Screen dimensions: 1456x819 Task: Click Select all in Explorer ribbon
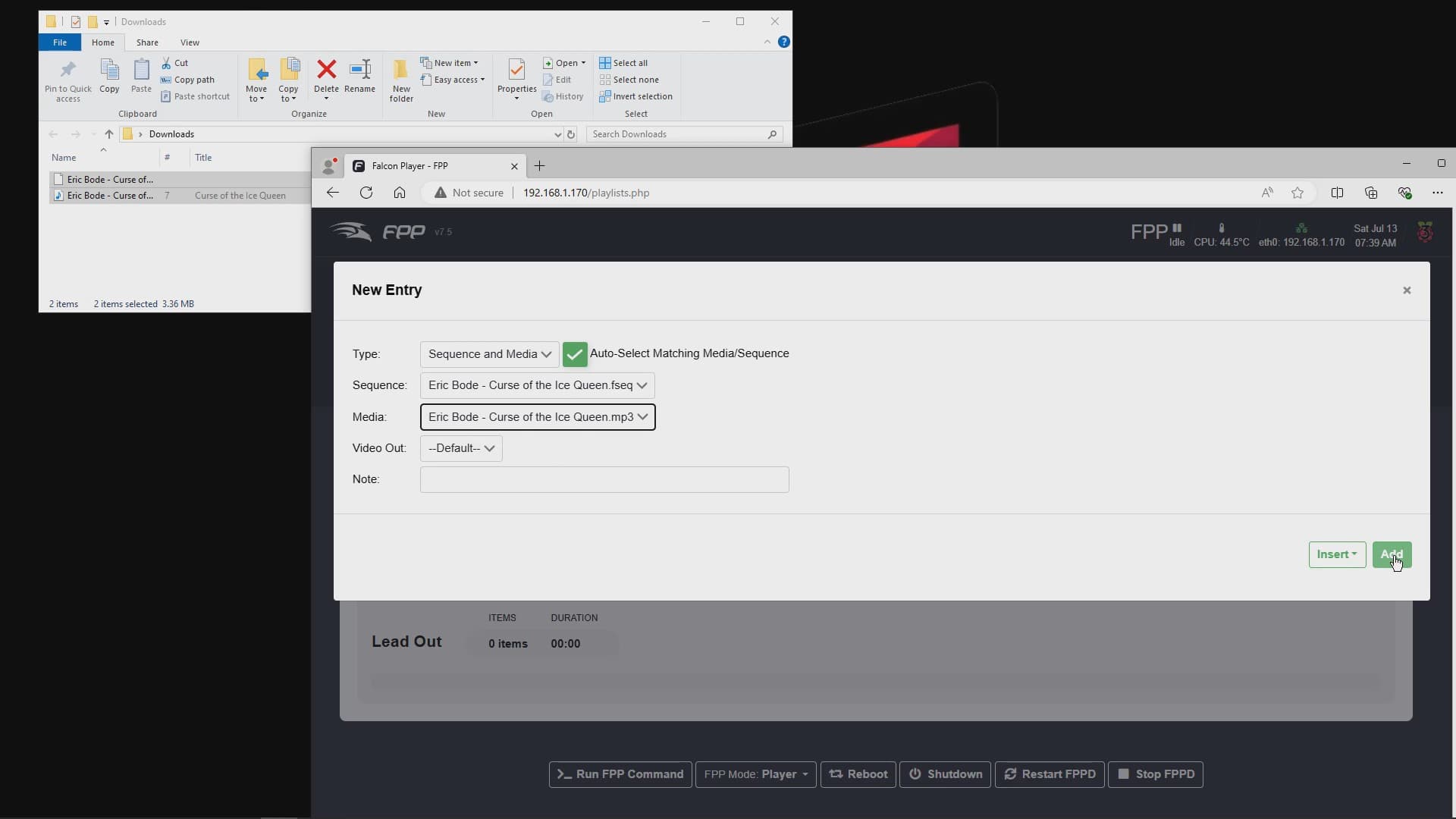[x=623, y=63]
